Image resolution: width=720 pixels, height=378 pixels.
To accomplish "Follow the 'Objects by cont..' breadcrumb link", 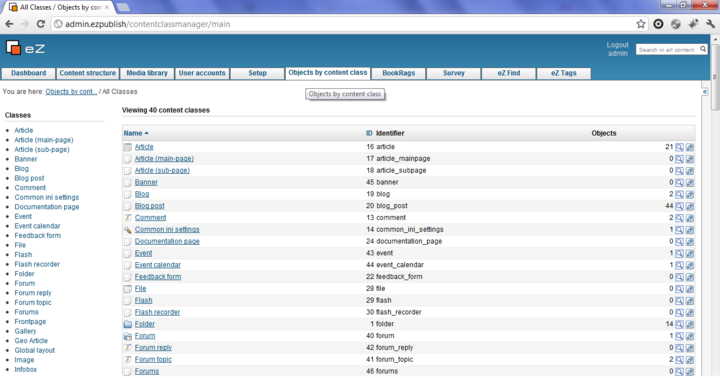I will pyautogui.click(x=71, y=91).
